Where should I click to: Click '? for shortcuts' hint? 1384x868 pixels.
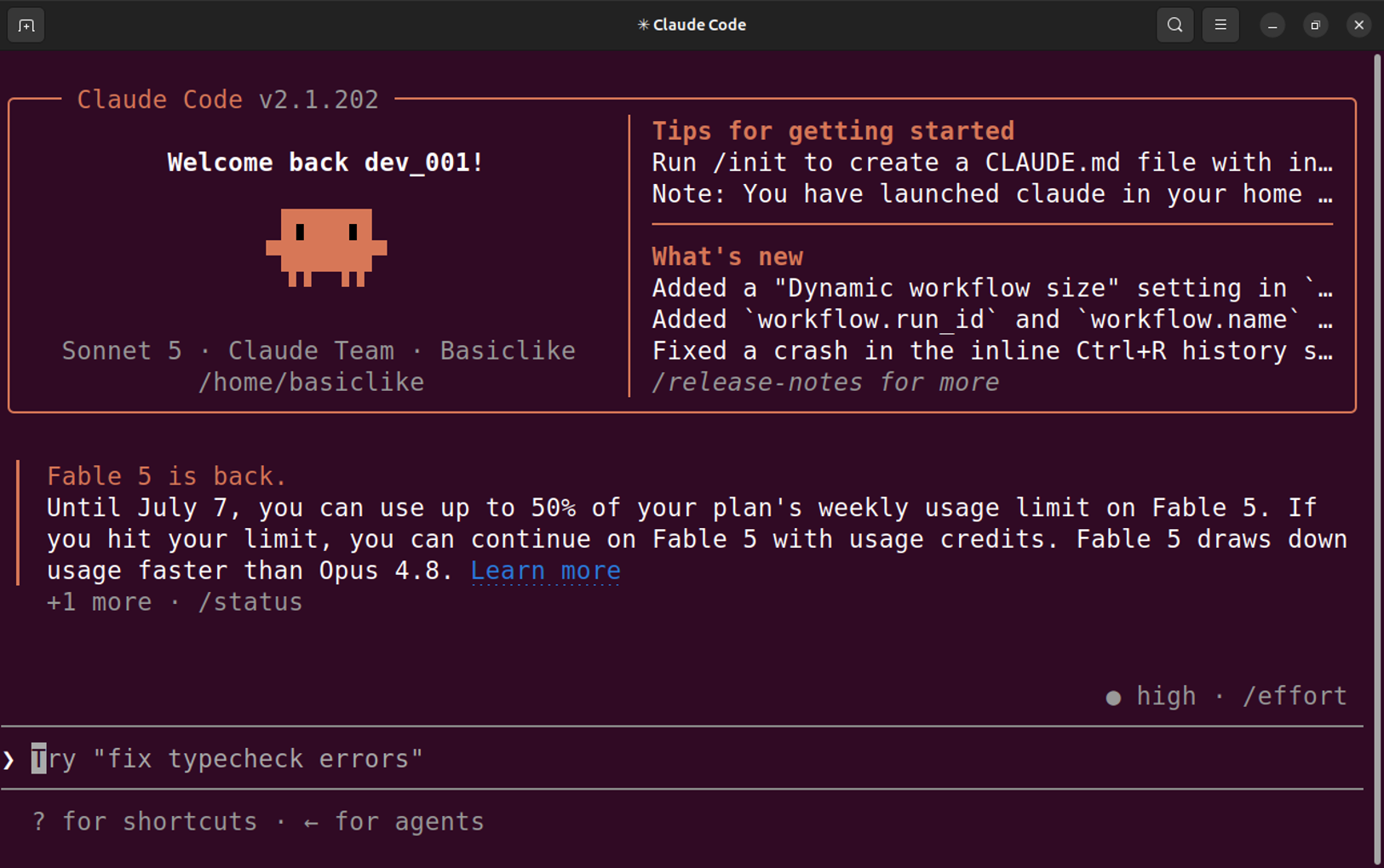145,822
